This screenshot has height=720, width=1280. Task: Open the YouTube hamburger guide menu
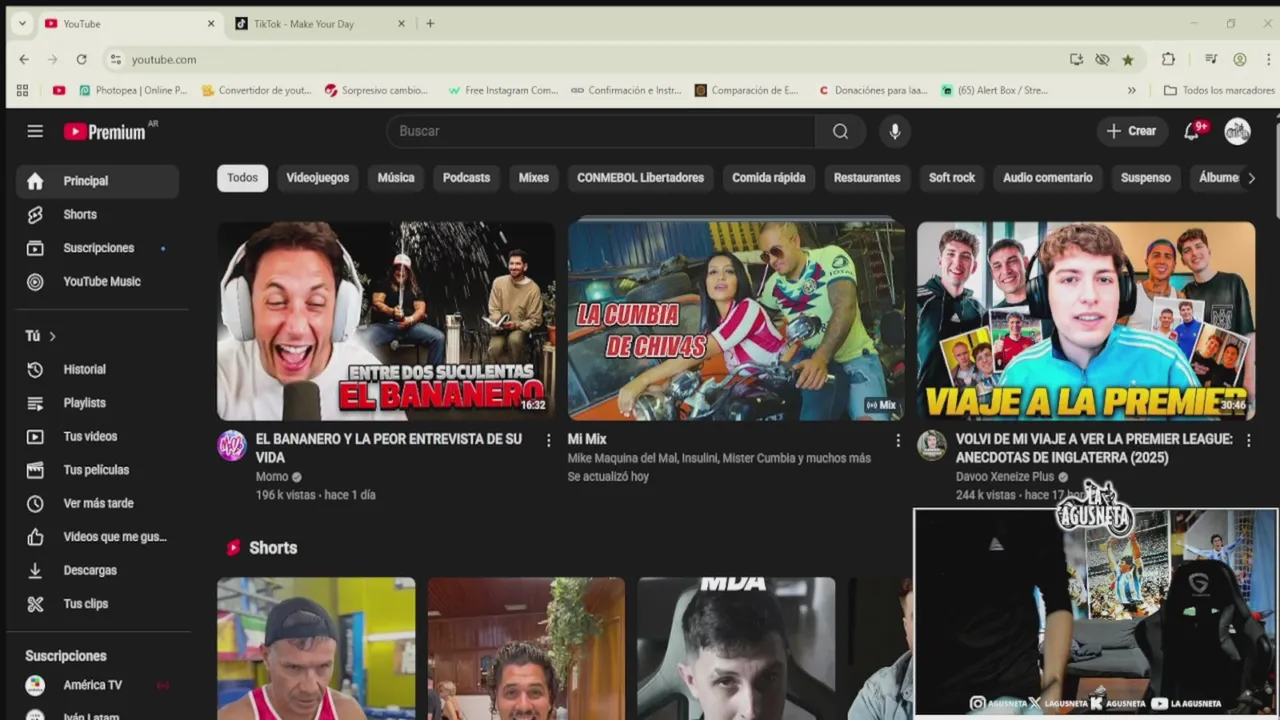click(35, 131)
